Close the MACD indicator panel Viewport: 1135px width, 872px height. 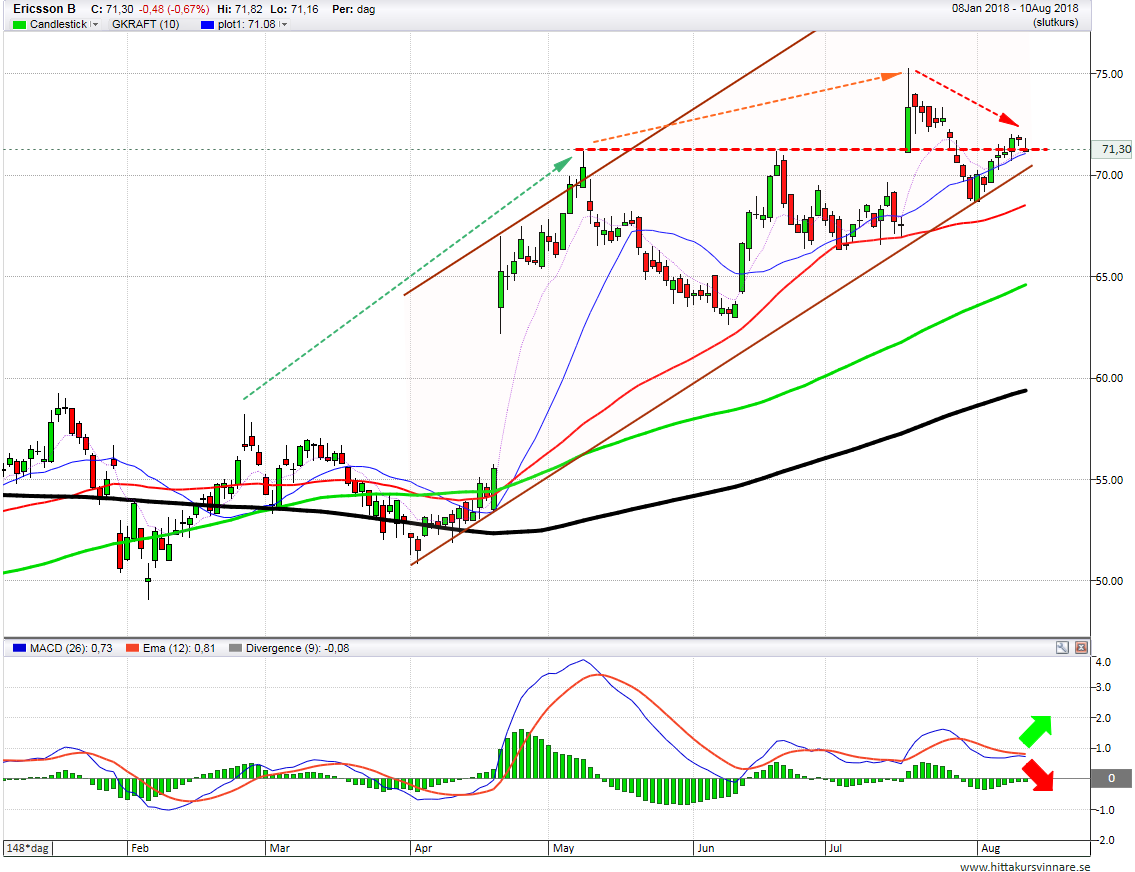(1081, 648)
